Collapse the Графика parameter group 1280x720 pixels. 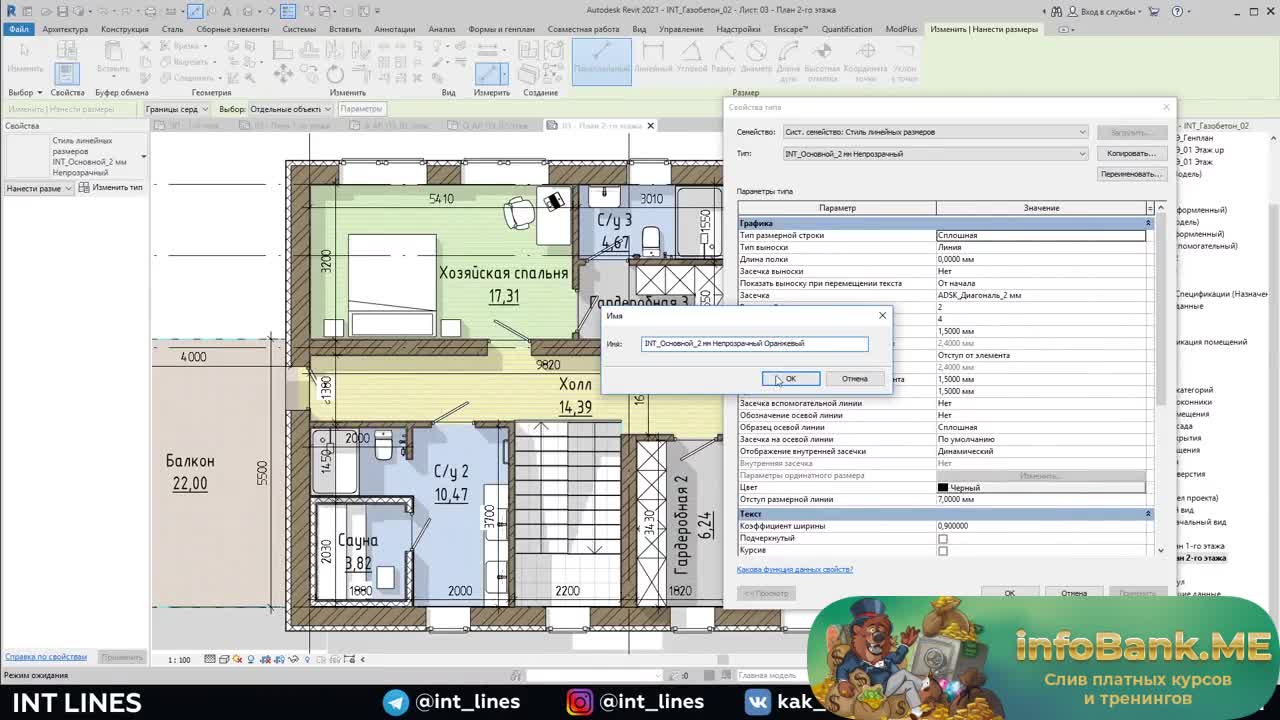tap(1148, 223)
